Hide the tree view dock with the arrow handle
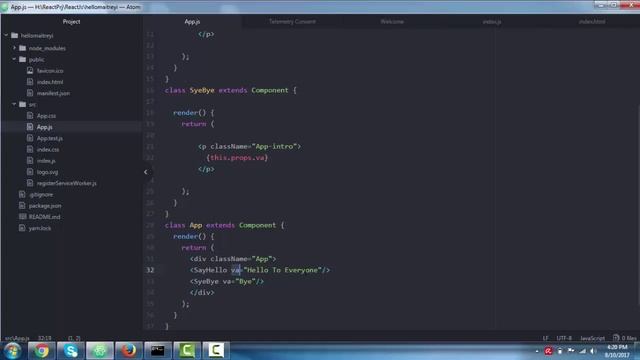This screenshot has height=360, width=640. tap(146, 172)
